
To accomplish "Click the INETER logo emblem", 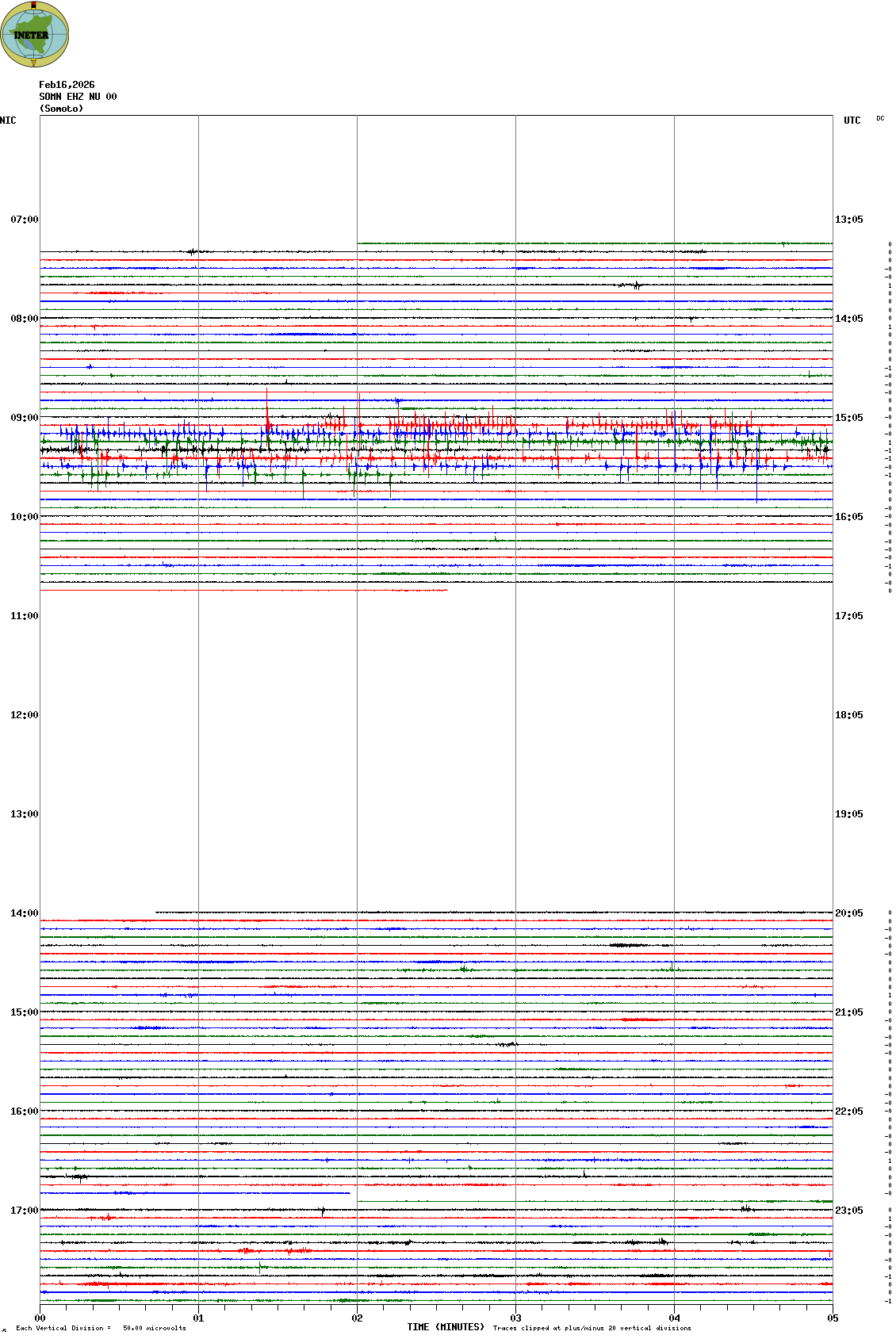I will pos(34,34).
